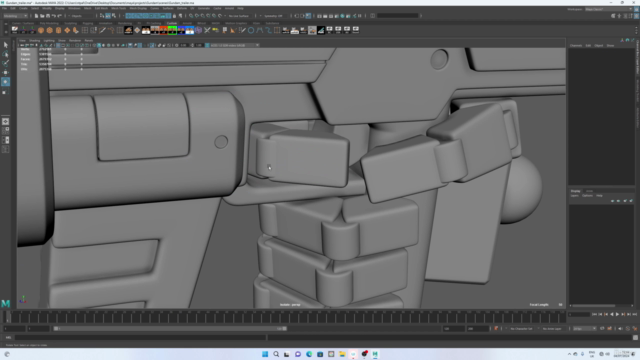The width and height of the screenshot is (640, 360).
Task: Toggle snap to grids
Action: 191,16
